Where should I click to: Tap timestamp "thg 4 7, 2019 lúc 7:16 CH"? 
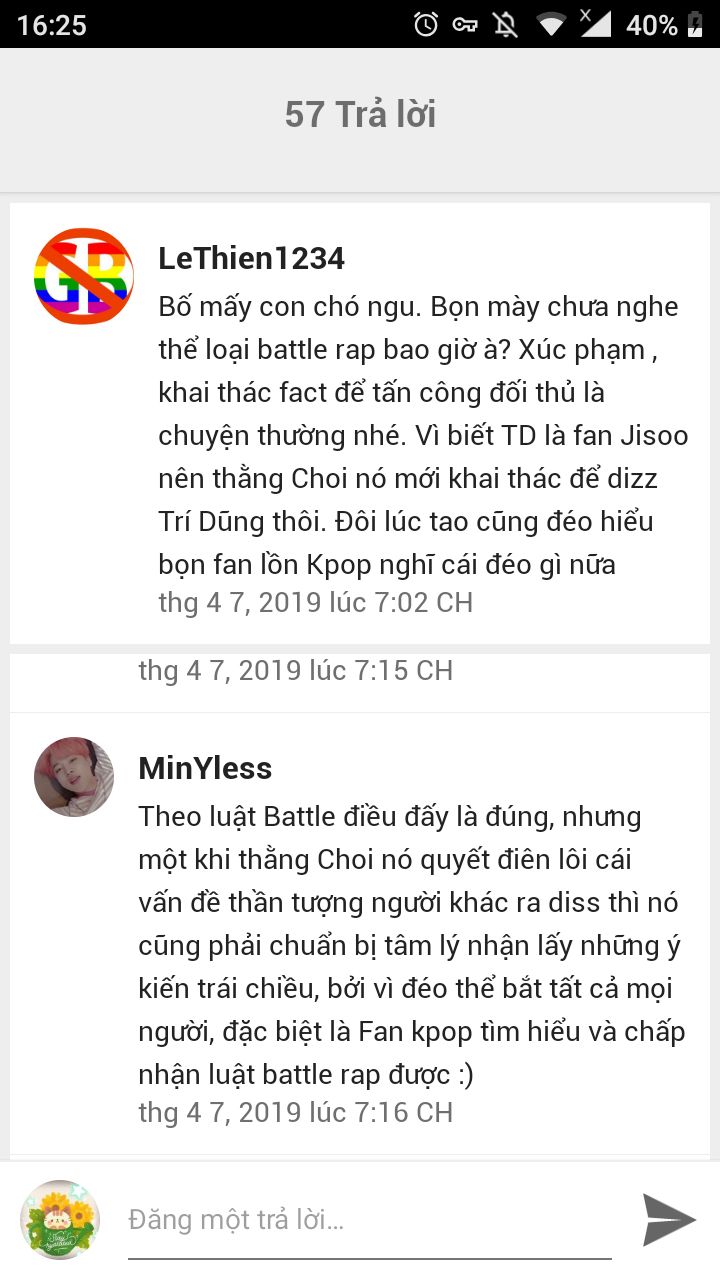pos(295,1112)
